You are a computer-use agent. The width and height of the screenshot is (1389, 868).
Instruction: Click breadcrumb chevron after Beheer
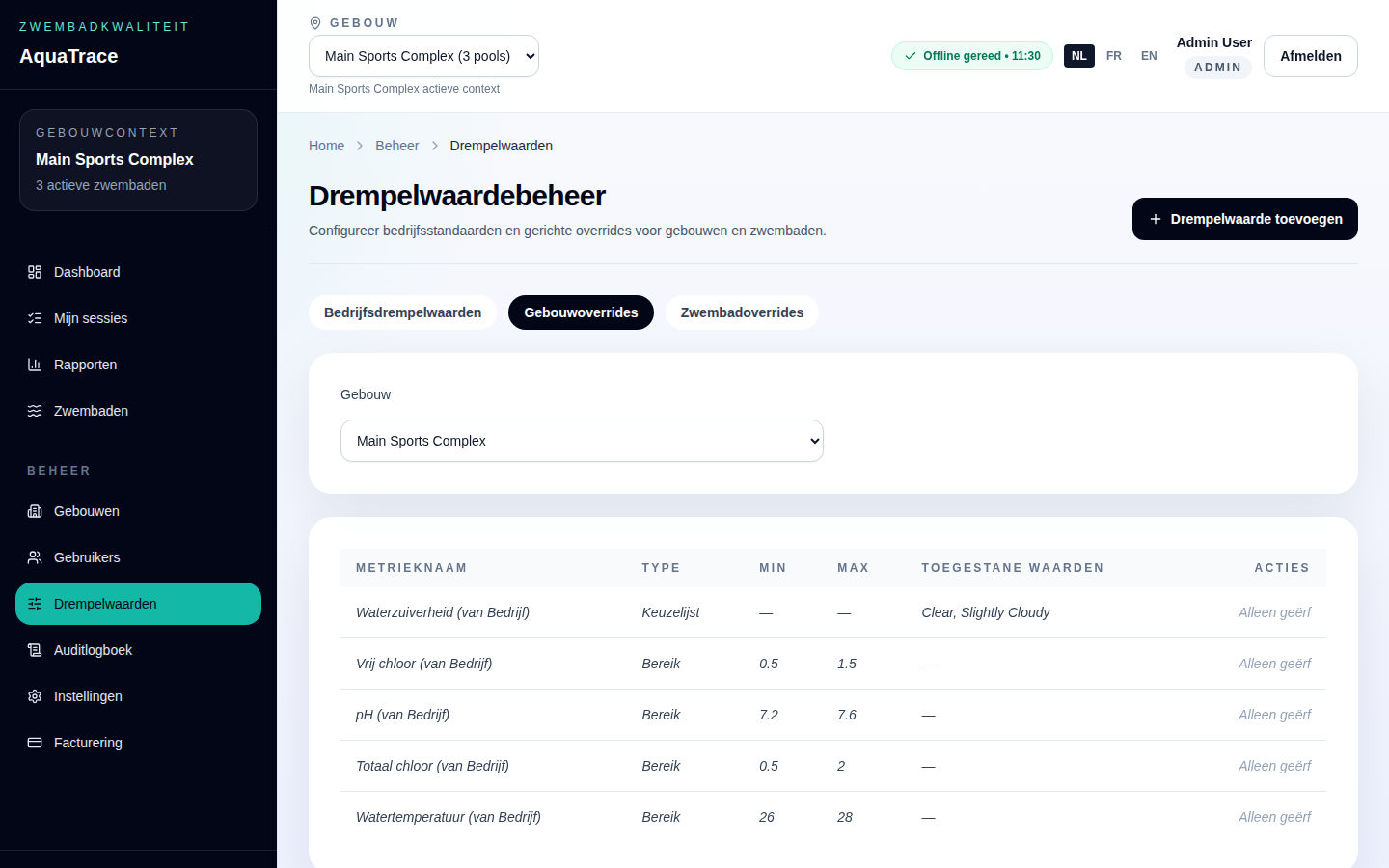pos(435,146)
